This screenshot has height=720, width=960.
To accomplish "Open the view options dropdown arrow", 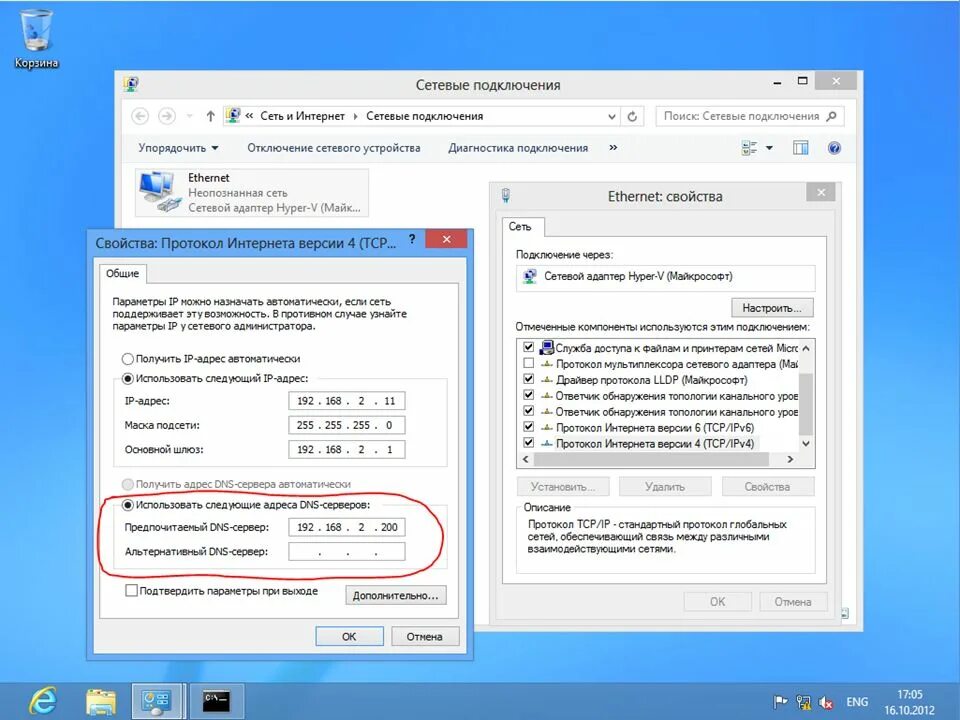I will click(770, 148).
